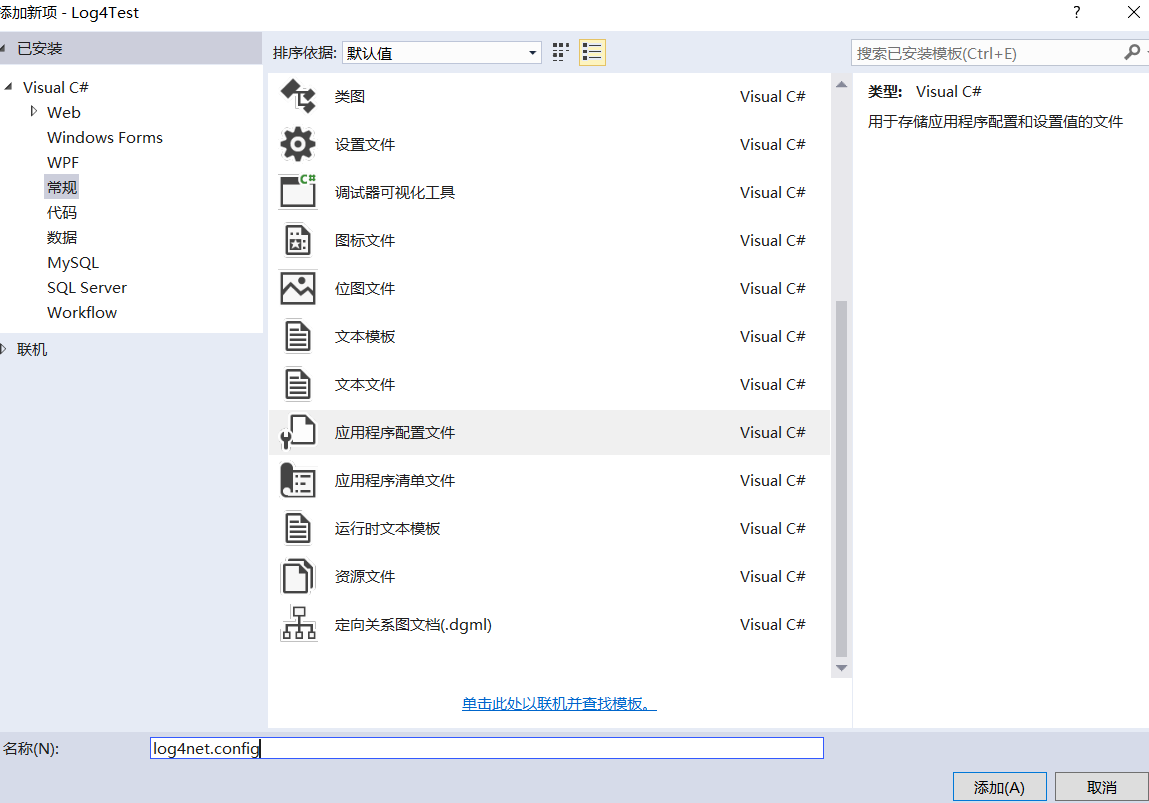Screen dimensions: 1149x803
Task: Switch to medium icons view
Action: click(x=559, y=52)
